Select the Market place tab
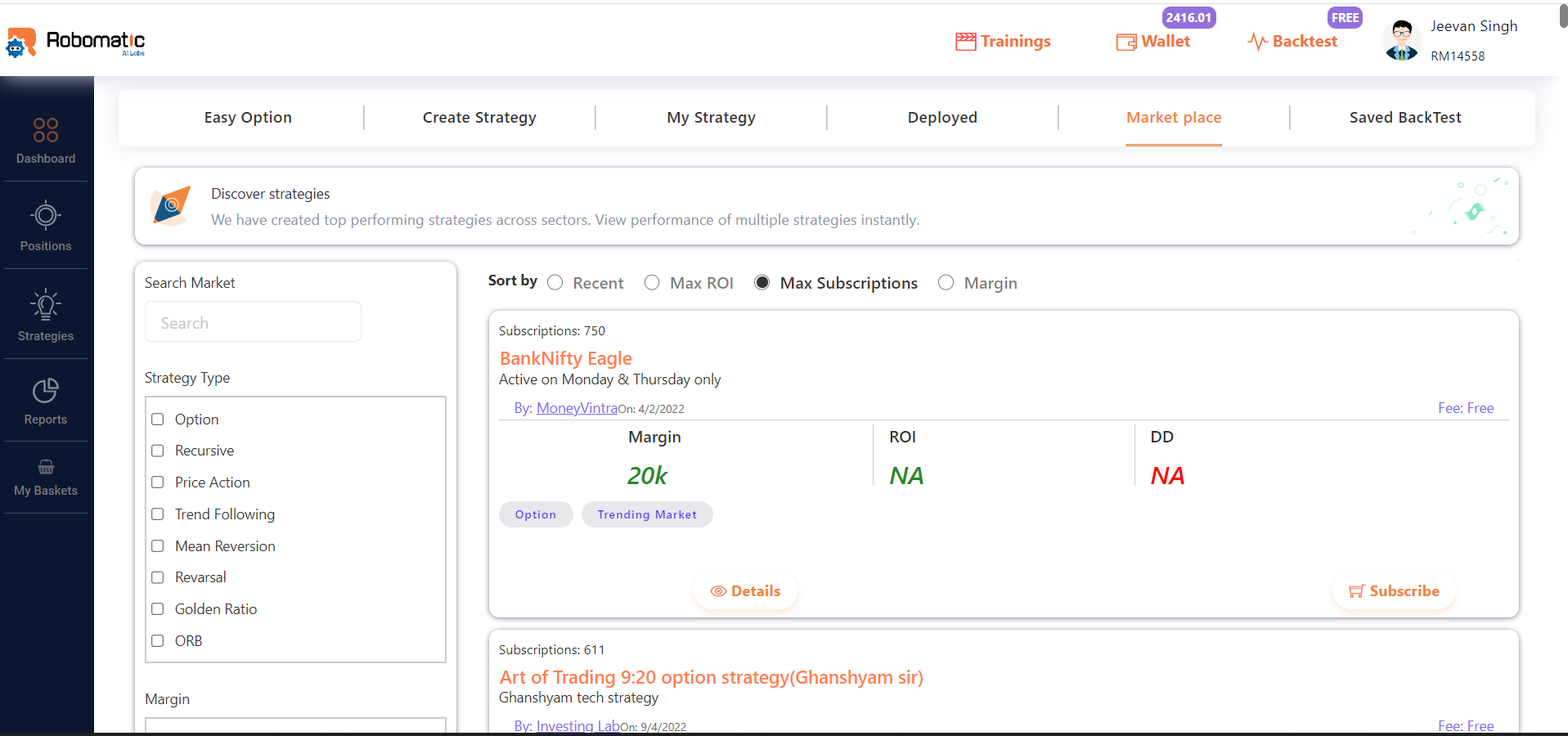The image size is (1568, 736). click(1174, 118)
